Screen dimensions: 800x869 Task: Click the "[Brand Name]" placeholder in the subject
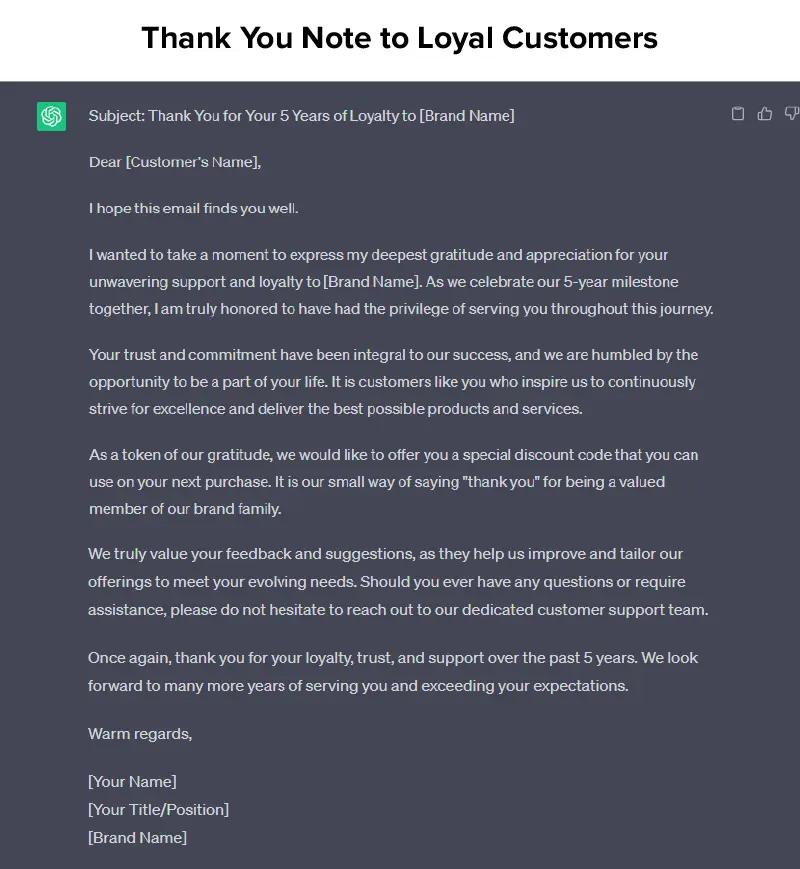pyautogui.click(x=466, y=116)
